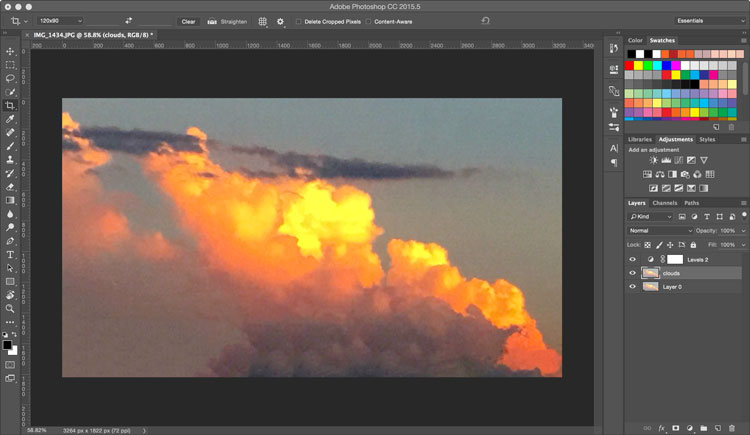Add a Curves adjustment
This screenshot has width=750, height=435.
coord(678,160)
